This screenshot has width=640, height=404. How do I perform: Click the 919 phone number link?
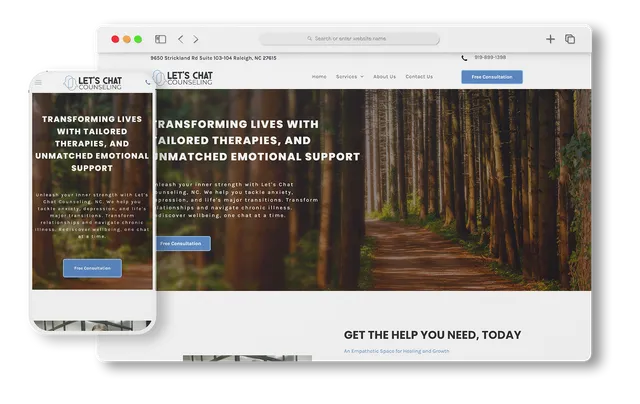coord(490,58)
